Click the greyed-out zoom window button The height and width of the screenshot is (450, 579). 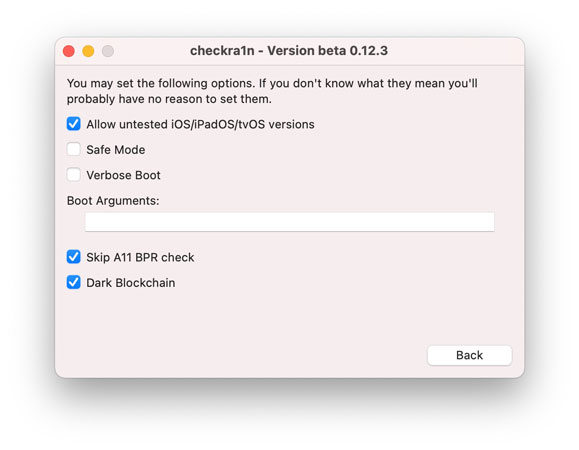(108, 51)
